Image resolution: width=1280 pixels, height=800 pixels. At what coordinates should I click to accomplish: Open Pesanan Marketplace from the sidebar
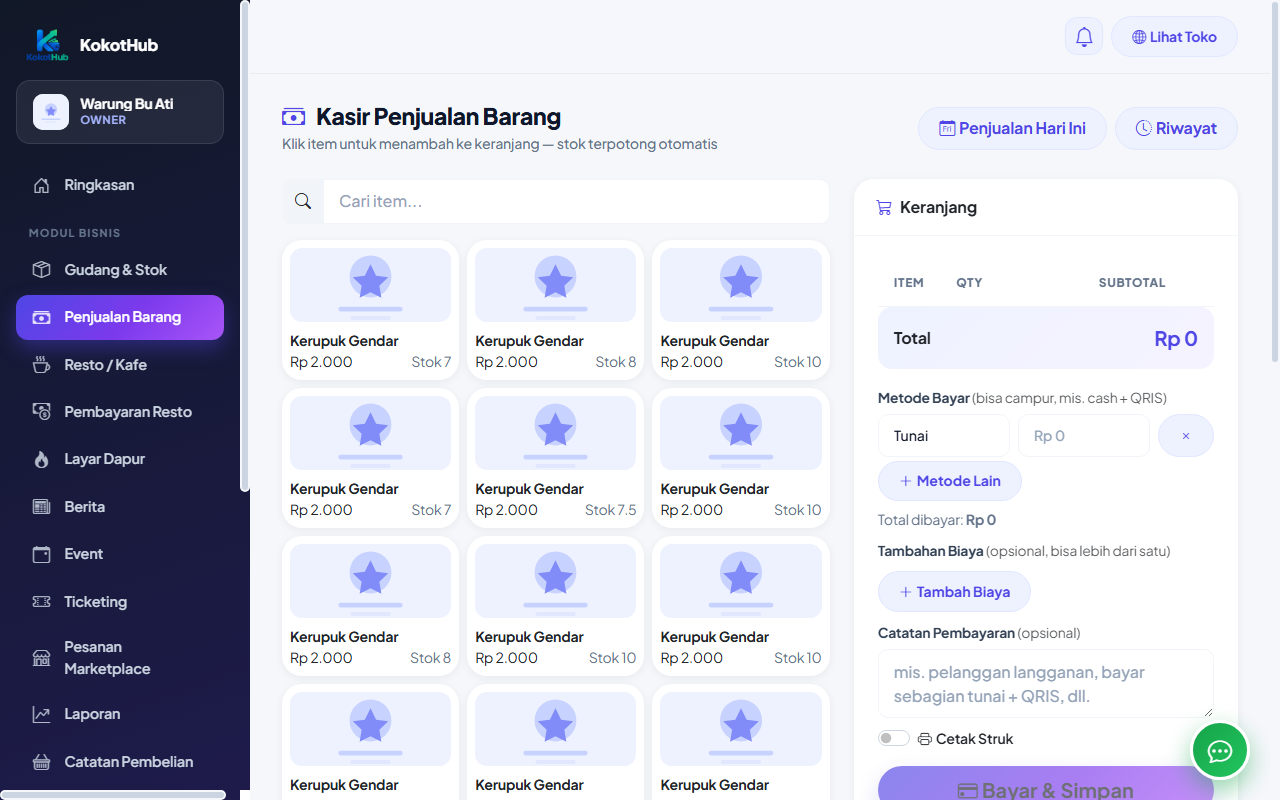(120, 658)
